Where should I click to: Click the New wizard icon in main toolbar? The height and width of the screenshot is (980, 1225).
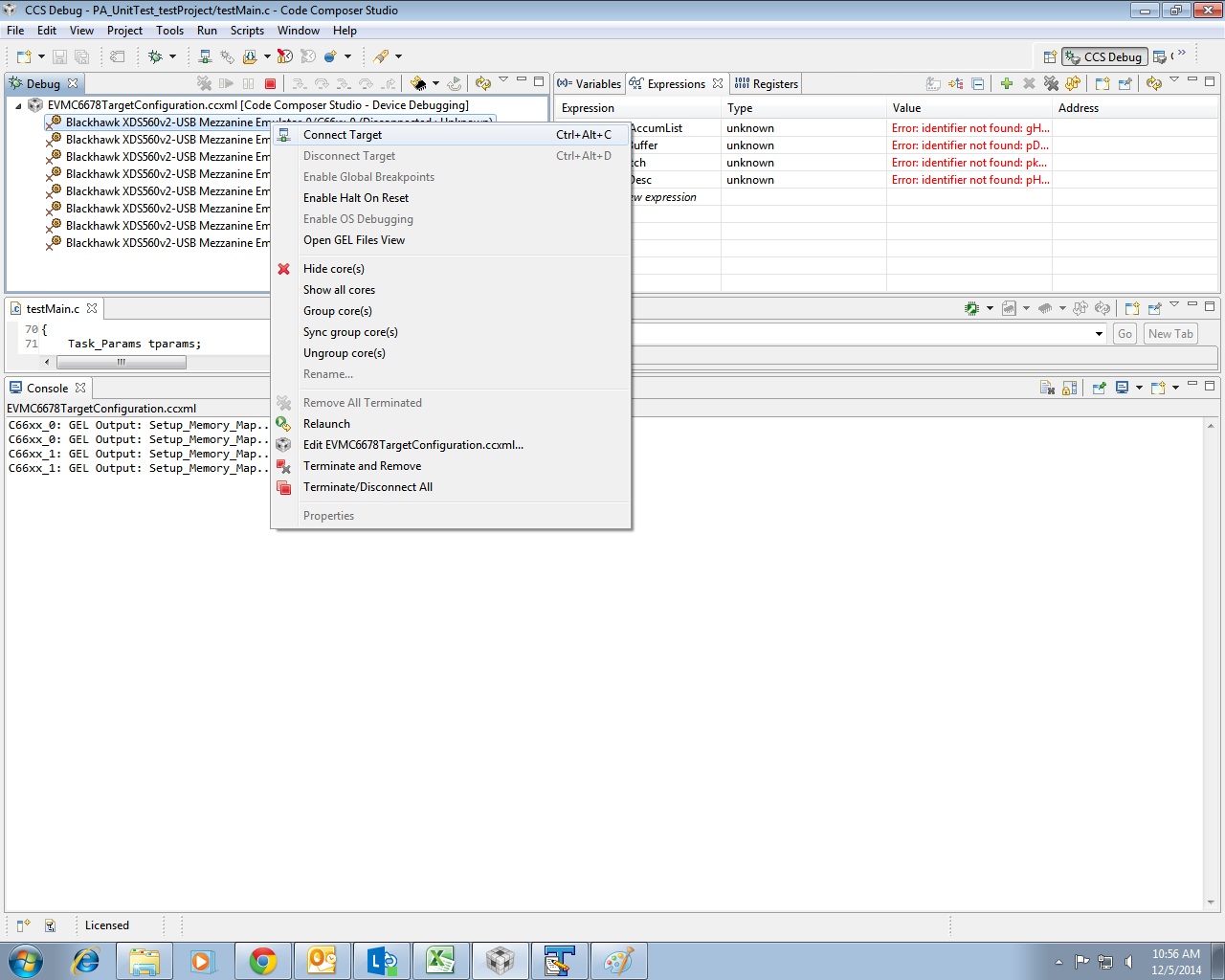pyautogui.click(x=24, y=56)
